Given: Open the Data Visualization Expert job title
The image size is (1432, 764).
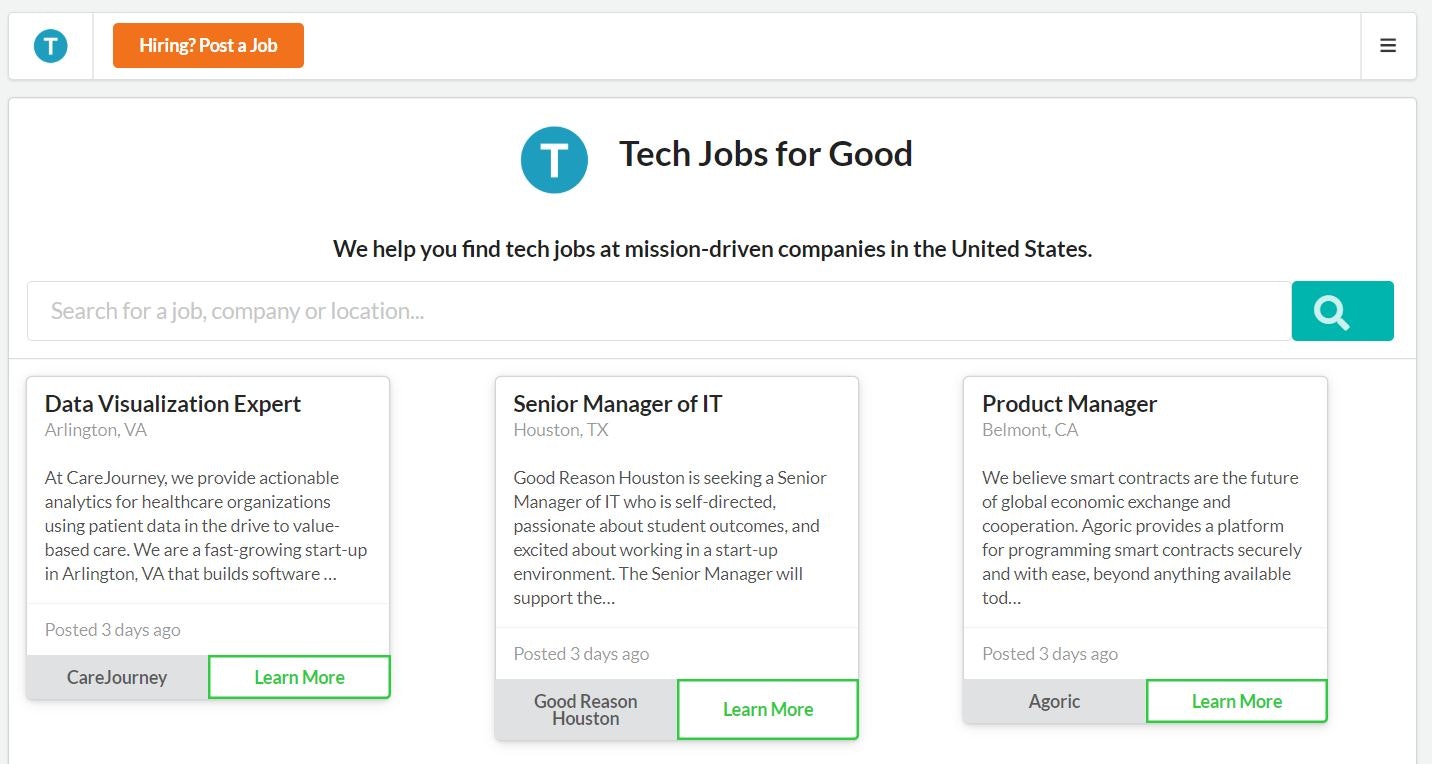Looking at the screenshot, I should pos(173,404).
